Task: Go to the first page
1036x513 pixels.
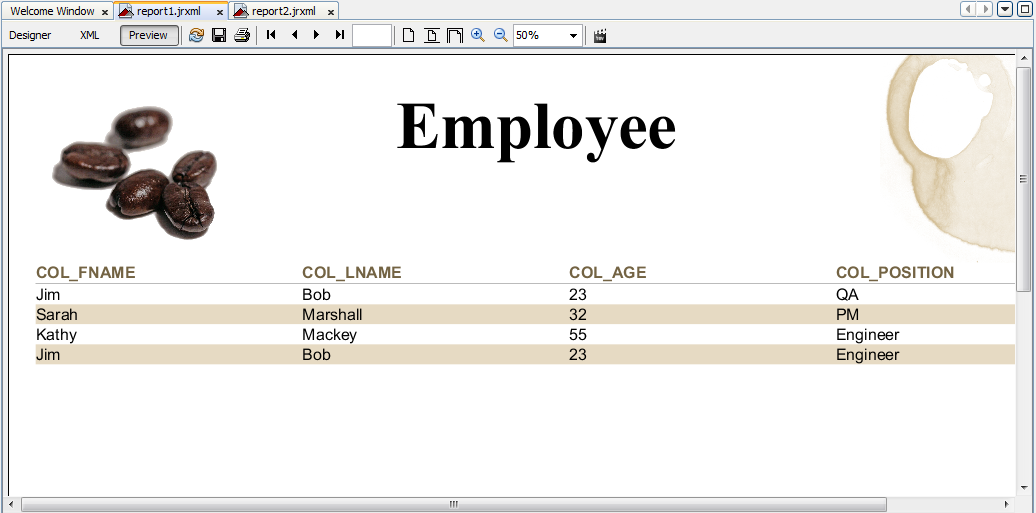Action: coord(271,35)
